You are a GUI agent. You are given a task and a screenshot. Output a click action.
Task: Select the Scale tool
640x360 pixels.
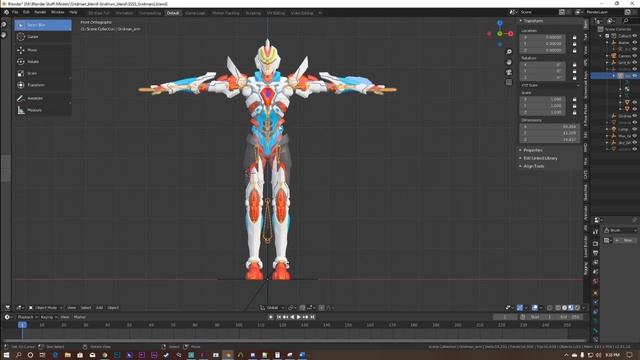pyautogui.click(x=43, y=73)
